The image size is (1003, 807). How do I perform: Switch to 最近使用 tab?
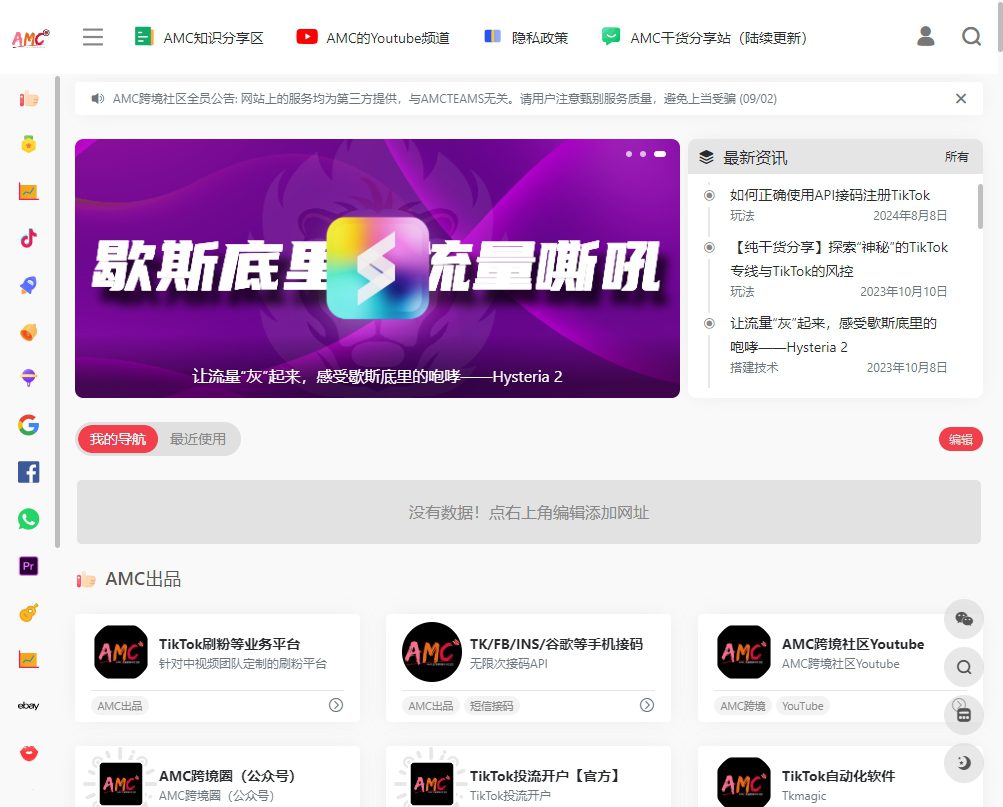[198, 439]
